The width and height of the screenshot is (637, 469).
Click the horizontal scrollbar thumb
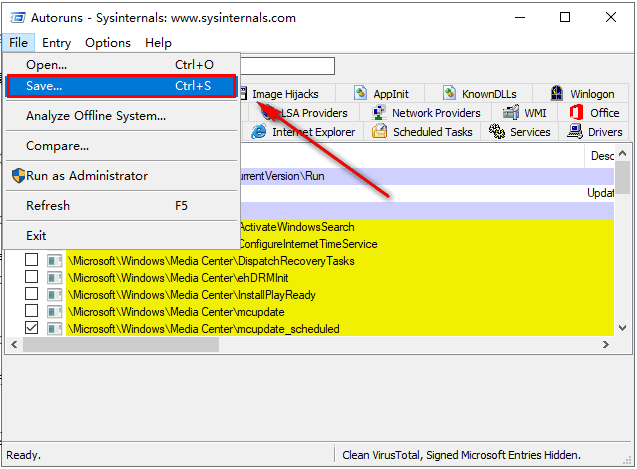tap(121, 345)
